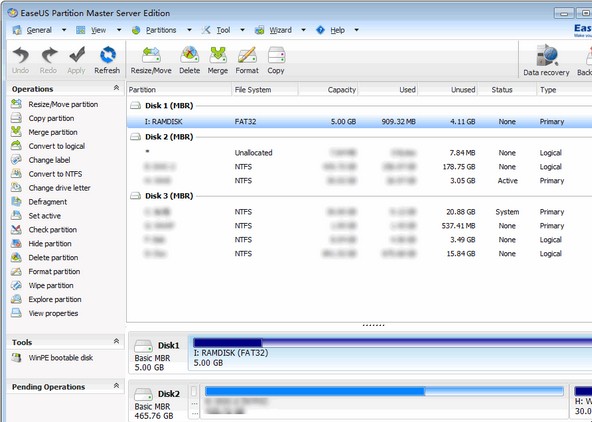Sort by the Partition column header
592x422 pixels.
(179, 90)
